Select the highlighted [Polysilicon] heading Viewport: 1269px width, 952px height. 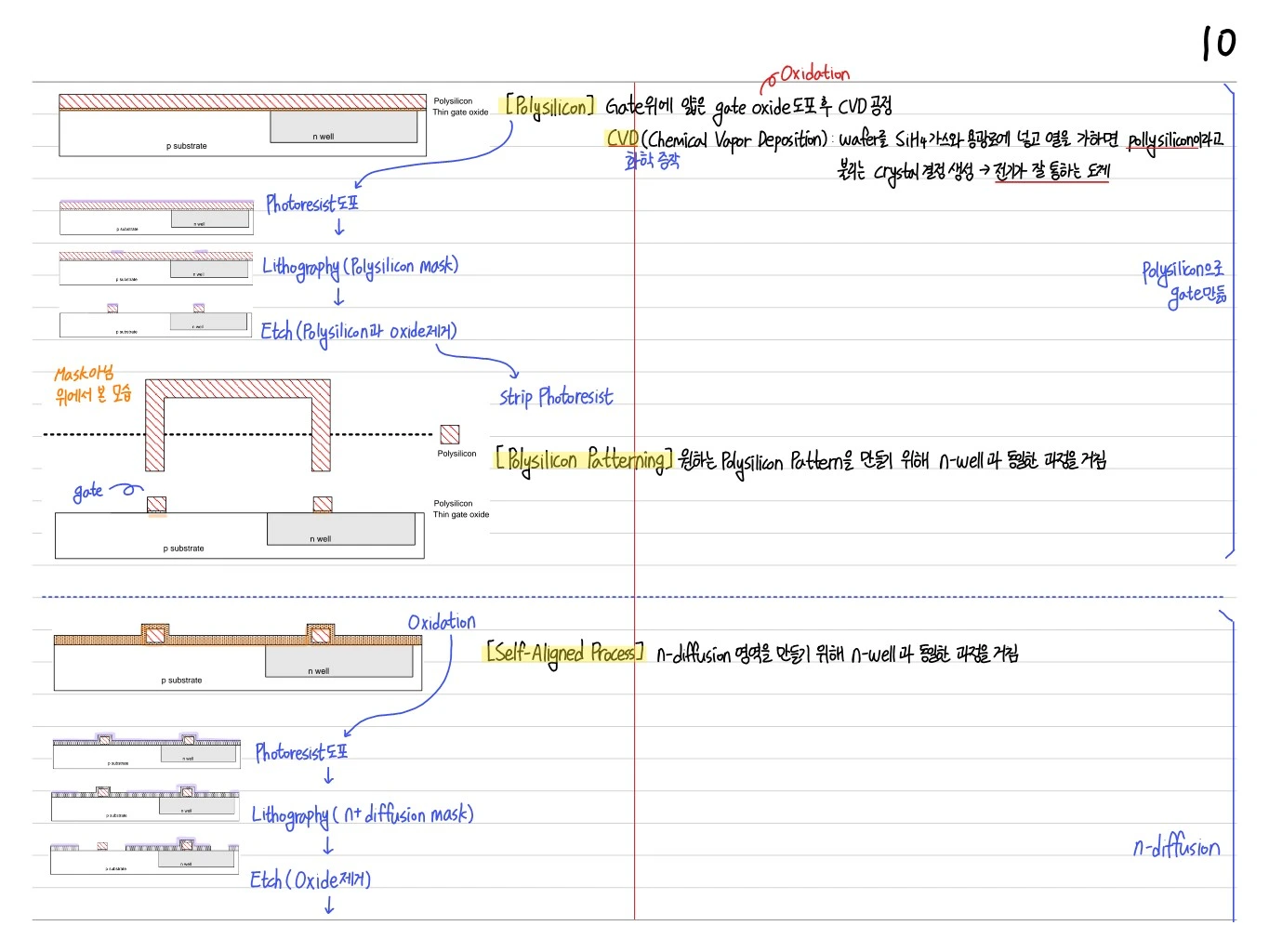coord(549,106)
